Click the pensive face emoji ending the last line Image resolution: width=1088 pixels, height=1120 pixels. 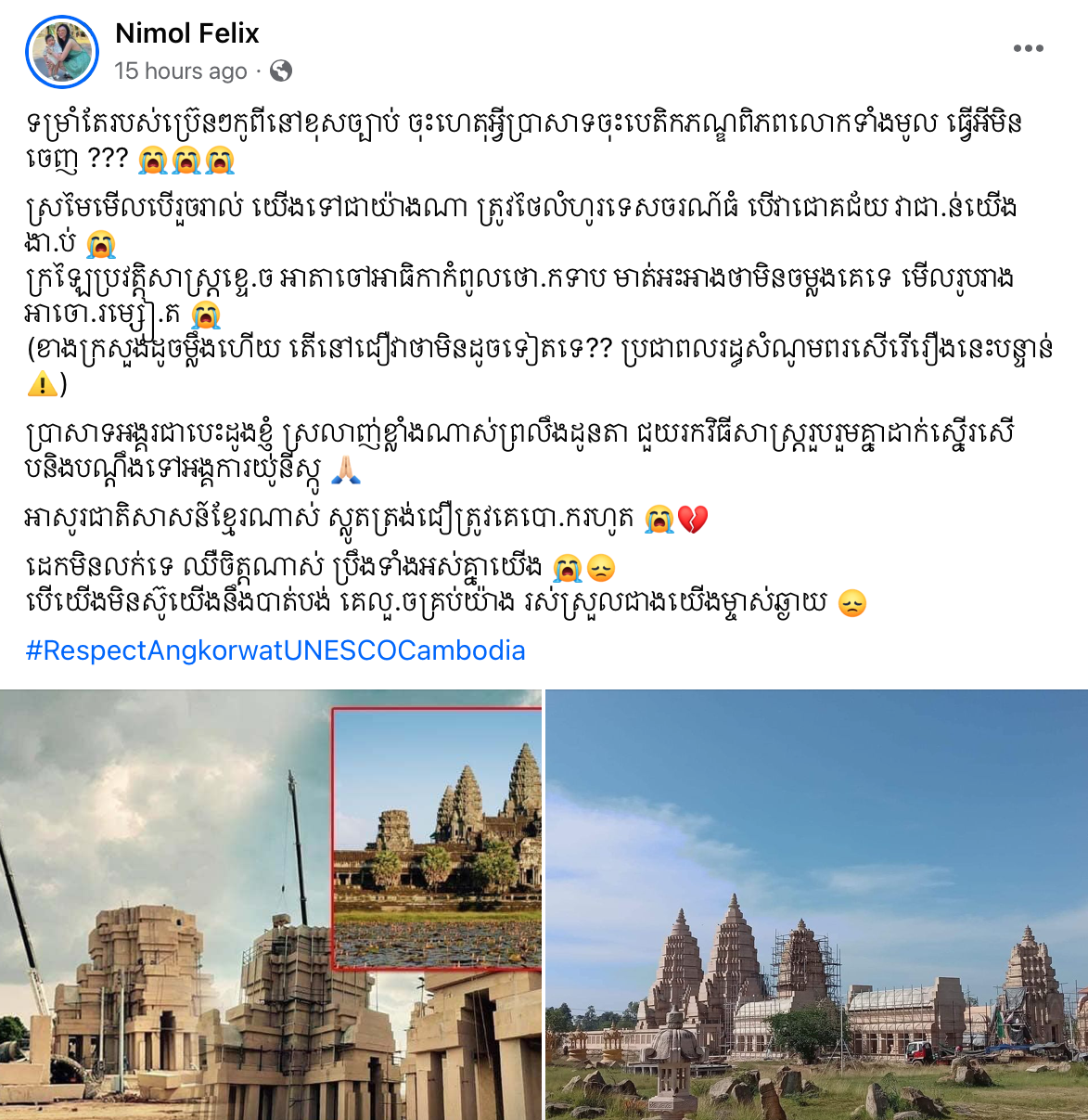pyautogui.click(x=851, y=604)
